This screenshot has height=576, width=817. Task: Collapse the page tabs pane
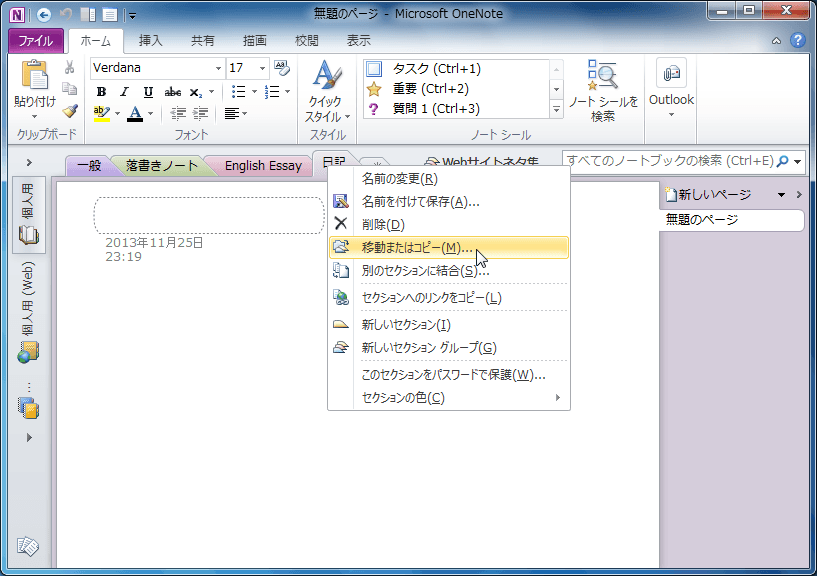(x=799, y=194)
